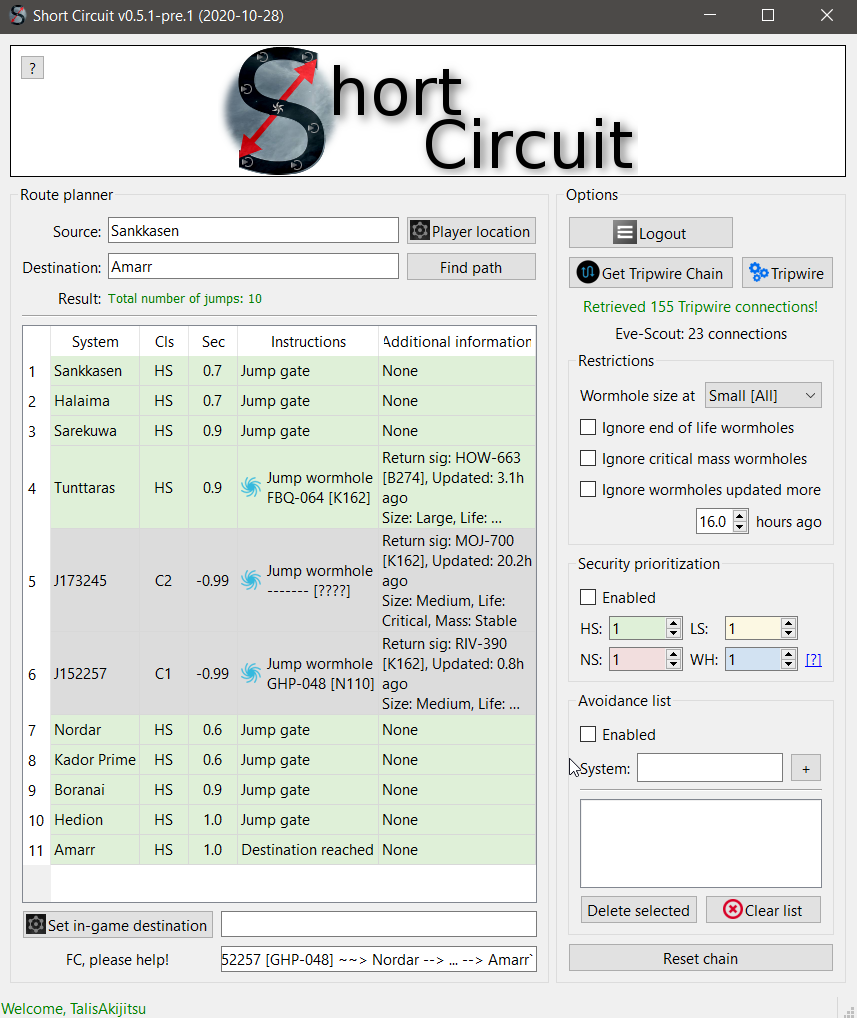Click the hamburger icon on Logout

pos(625,232)
